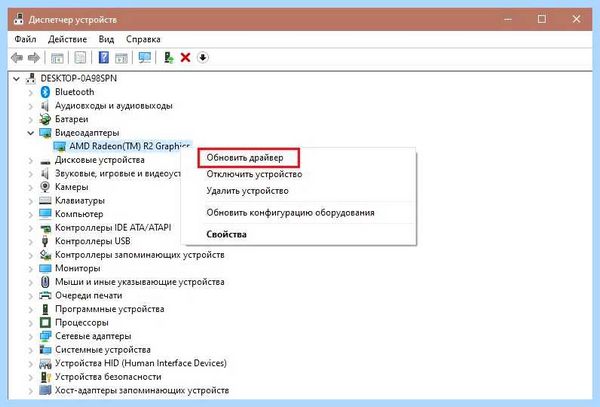The height and width of the screenshot is (407, 600).
Task: Select the Компьютер tree row
Action: pyautogui.click(x=79, y=214)
